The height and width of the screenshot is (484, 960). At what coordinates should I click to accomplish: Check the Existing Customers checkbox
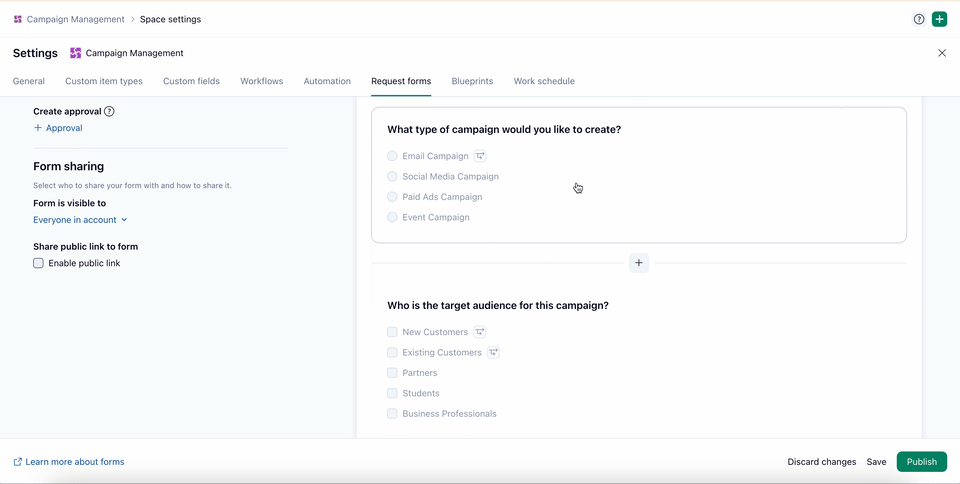click(392, 352)
